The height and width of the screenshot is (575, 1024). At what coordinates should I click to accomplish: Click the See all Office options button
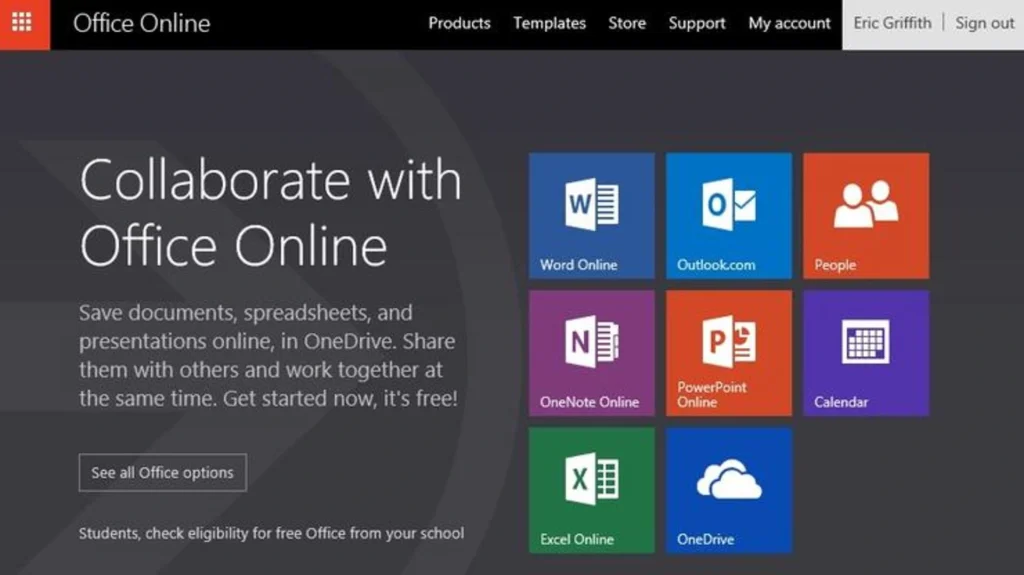coord(163,472)
